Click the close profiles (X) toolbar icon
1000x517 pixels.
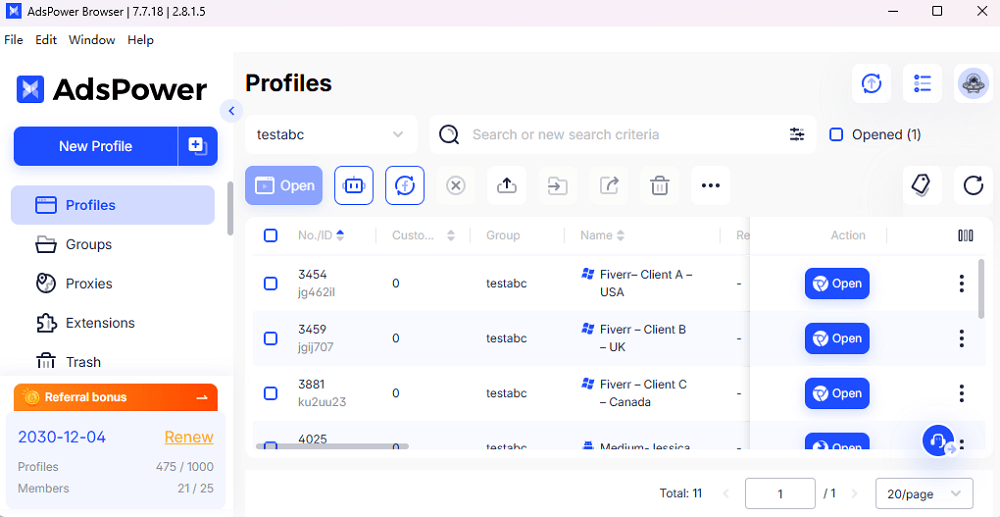pos(455,186)
